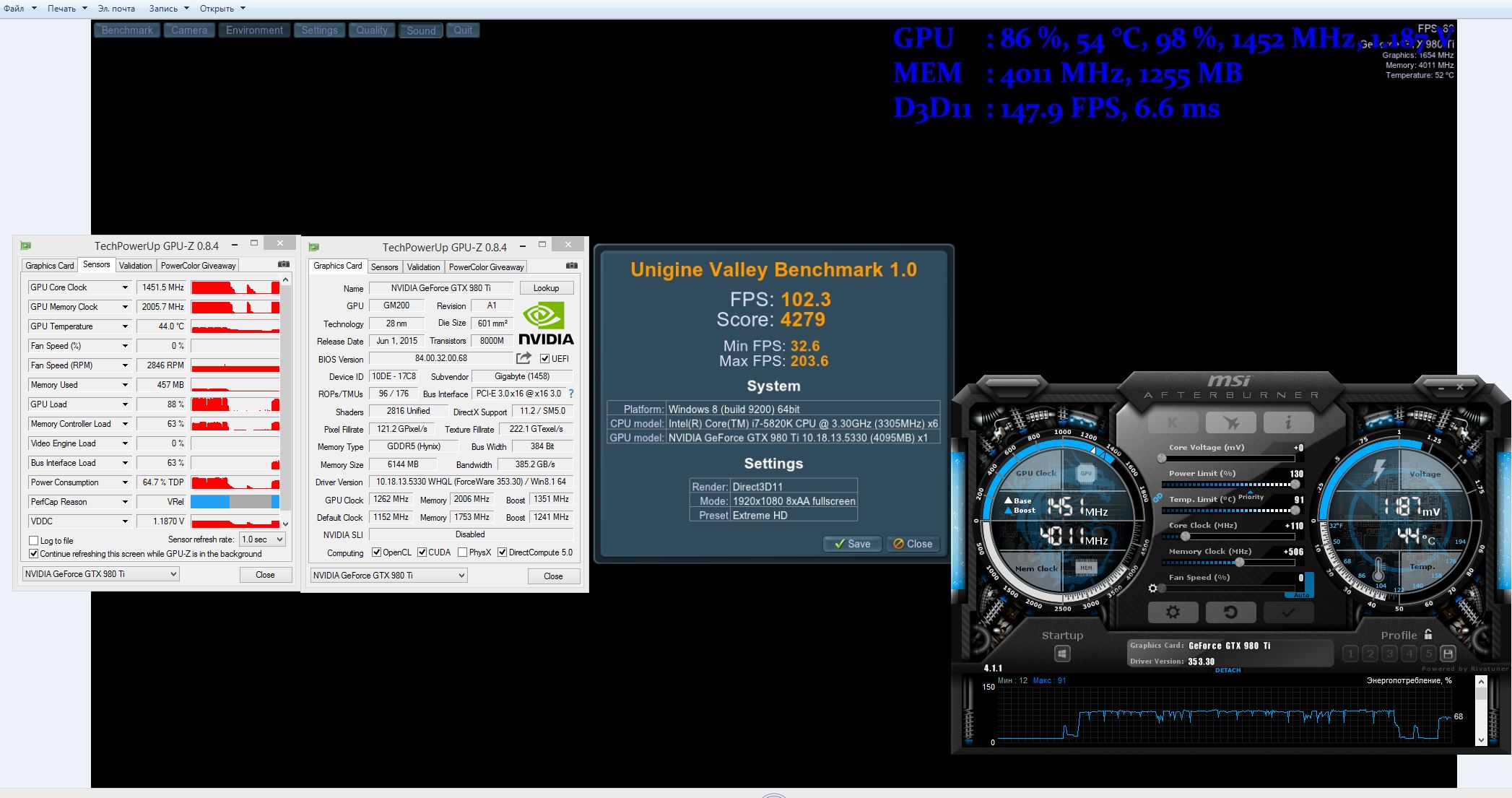This screenshot has width=1512, height=798.
Task: Uncheck continue refreshing in background option
Action: coord(34,554)
